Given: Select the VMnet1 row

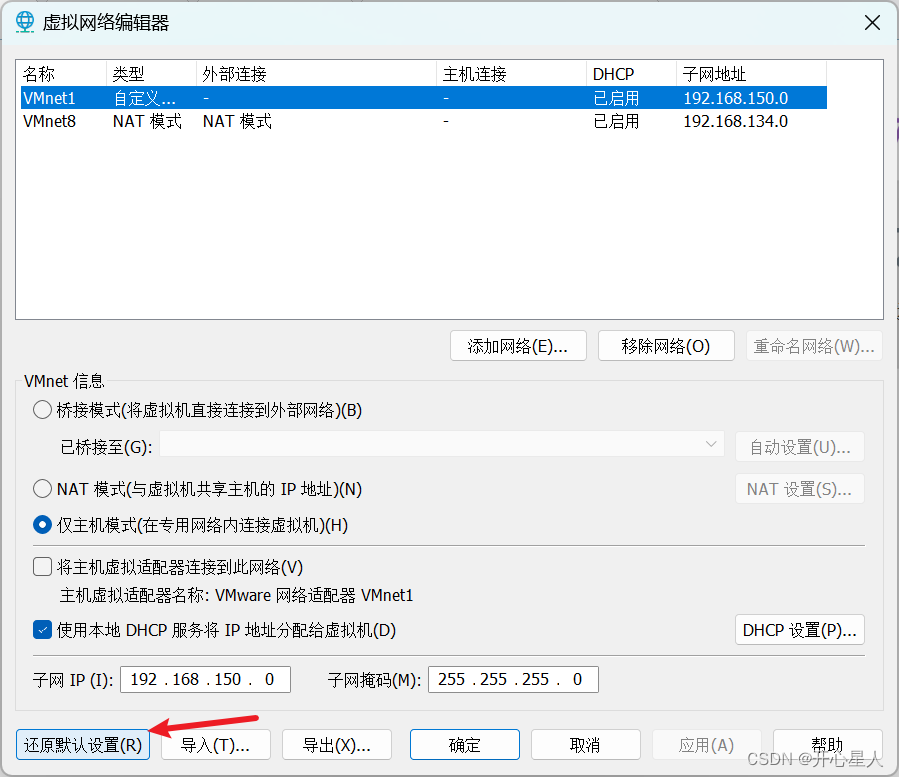Looking at the screenshot, I should click(424, 98).
